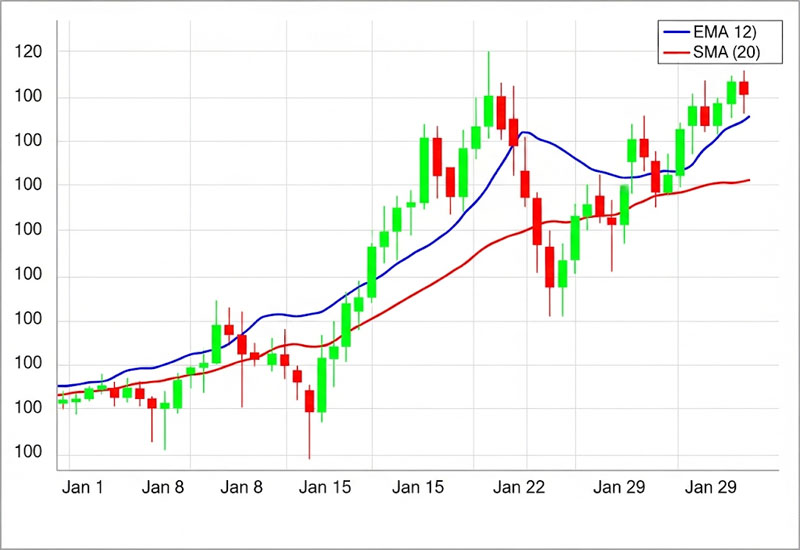
Task: Select the rightmost Jan 15 x-axis label
Action: (418, 488)
